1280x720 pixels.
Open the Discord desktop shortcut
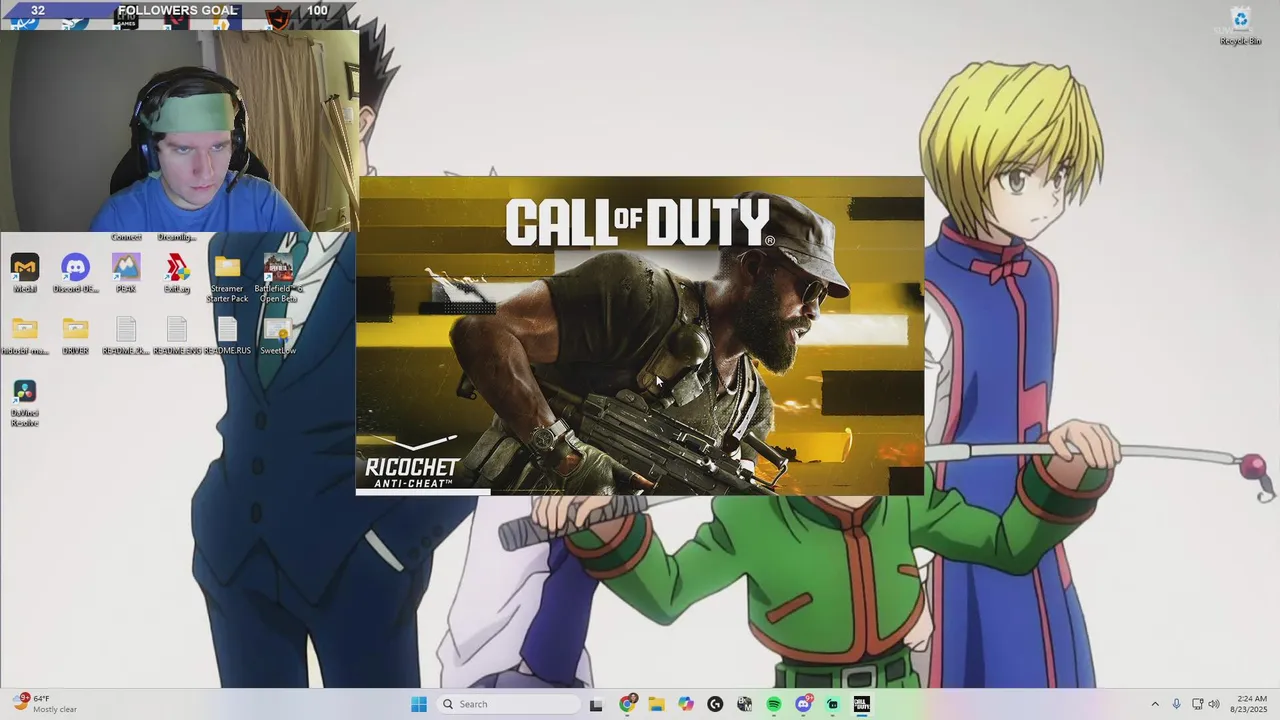pos(75,273)
